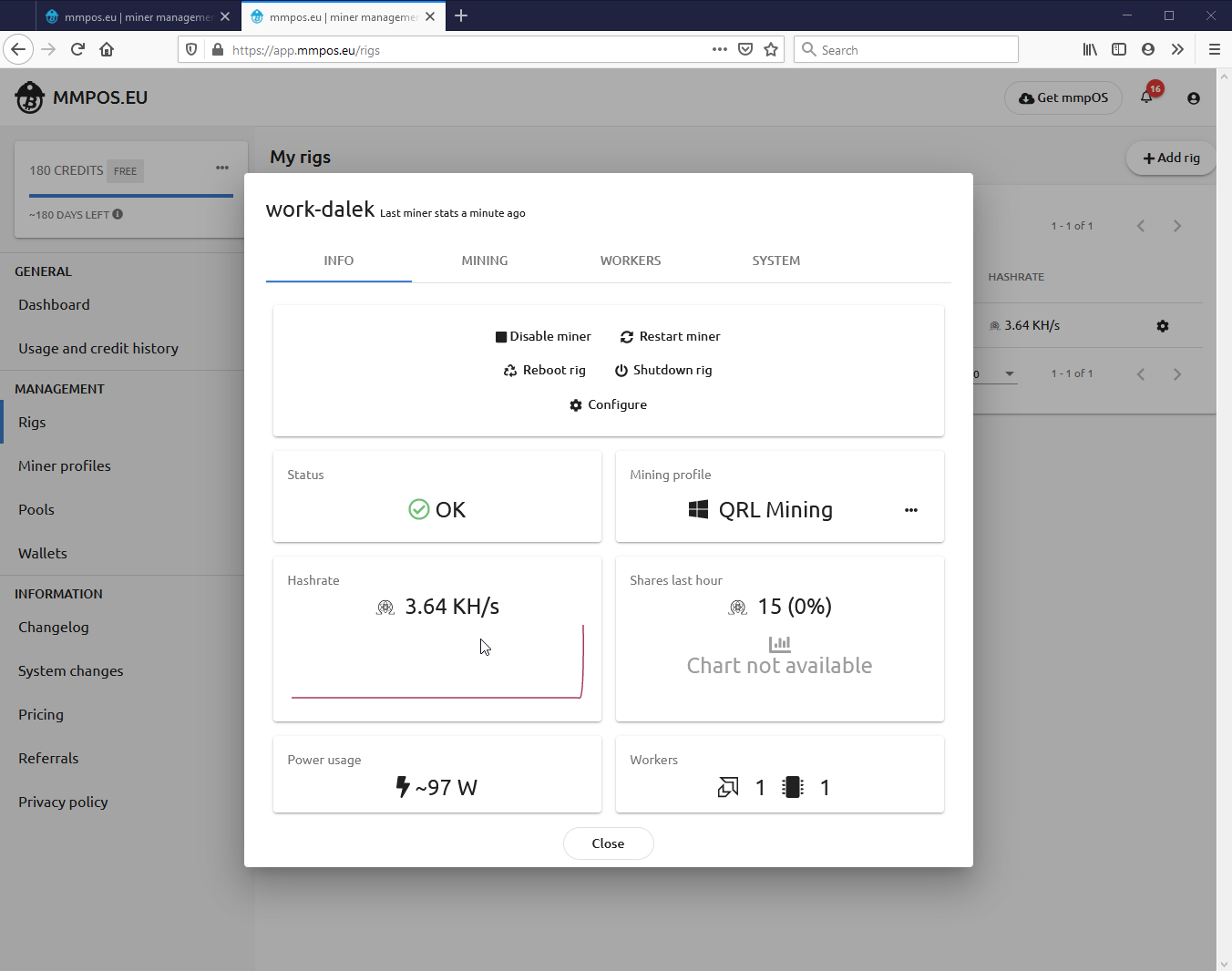The width and height of the screenshot is (1232, 971).
Task: Go to browser home page
Action: click(107, 49)
